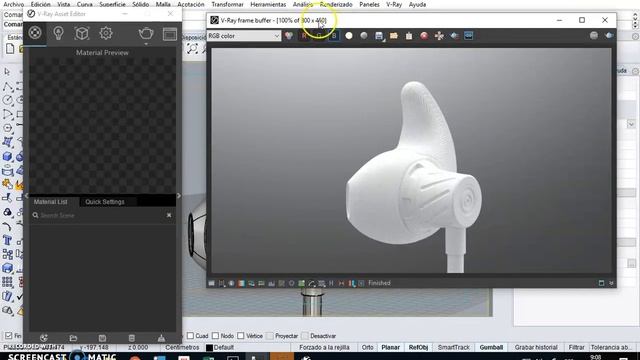Toggle Planar mode in status bar

(391, 347)
